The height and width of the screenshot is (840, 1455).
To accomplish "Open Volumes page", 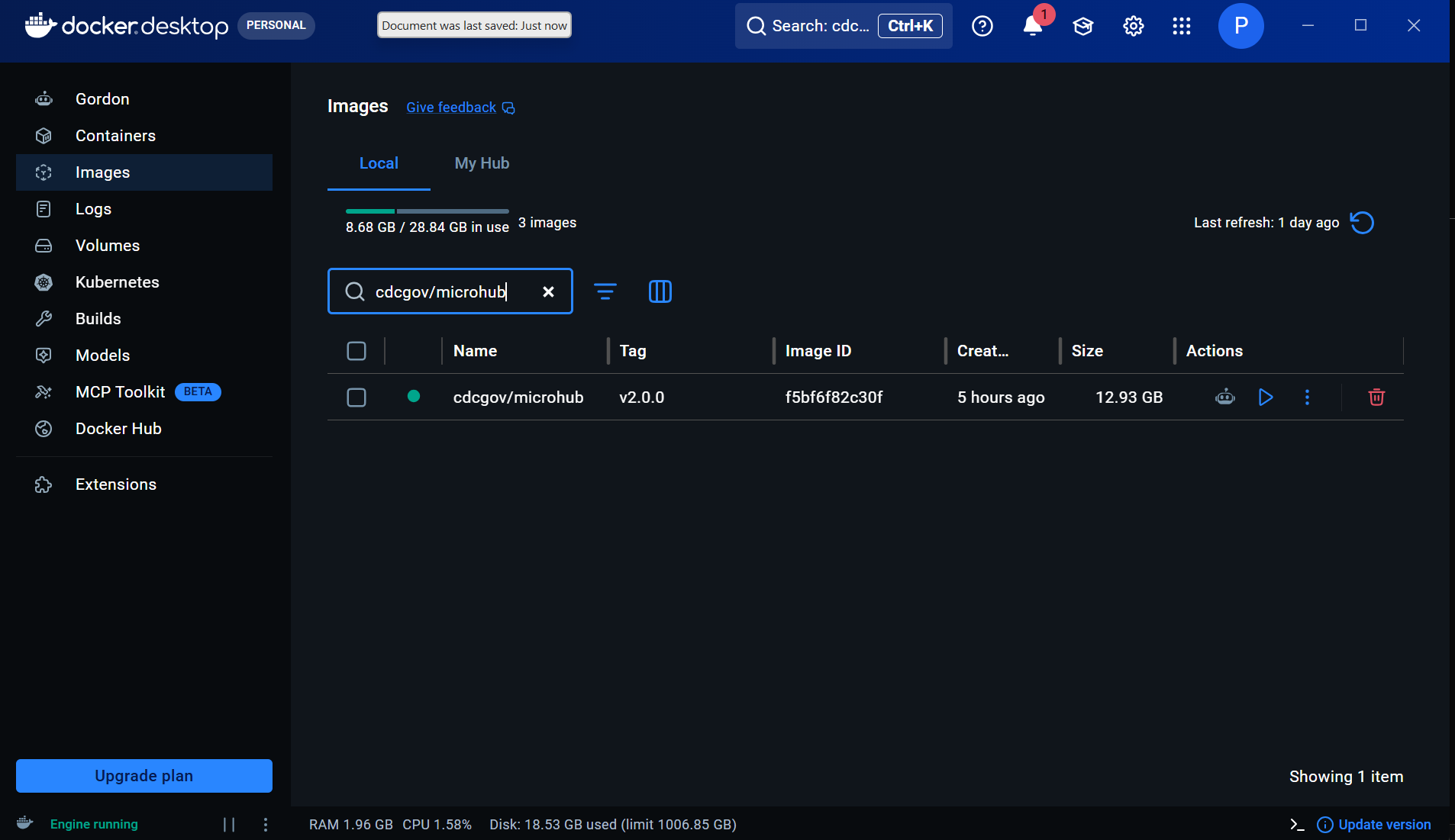I will pyautogui.click(x=144, y=246).
